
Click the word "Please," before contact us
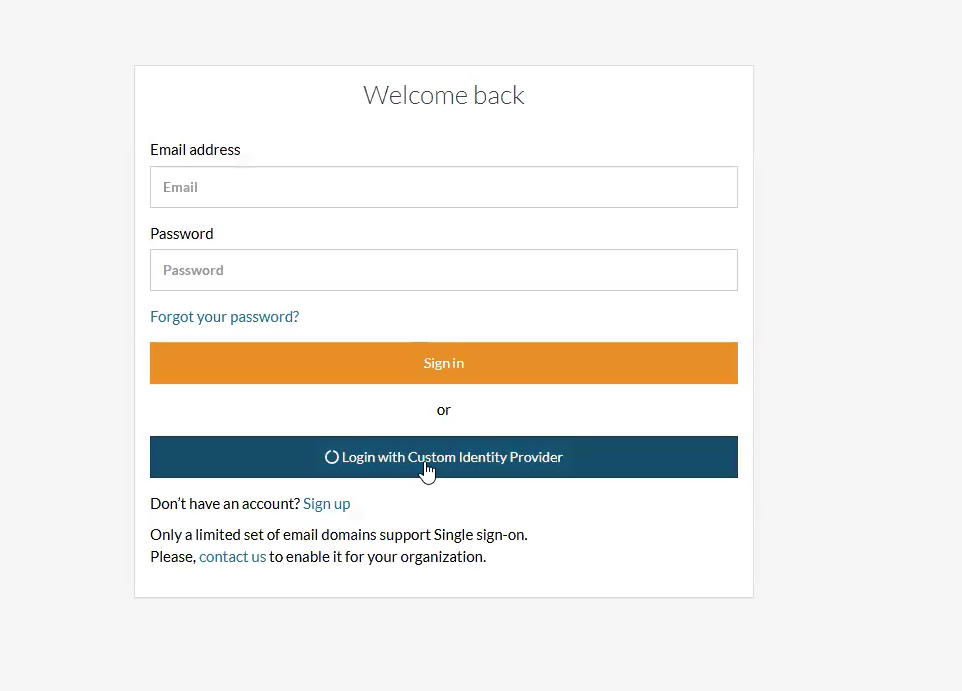pos(173,557)
